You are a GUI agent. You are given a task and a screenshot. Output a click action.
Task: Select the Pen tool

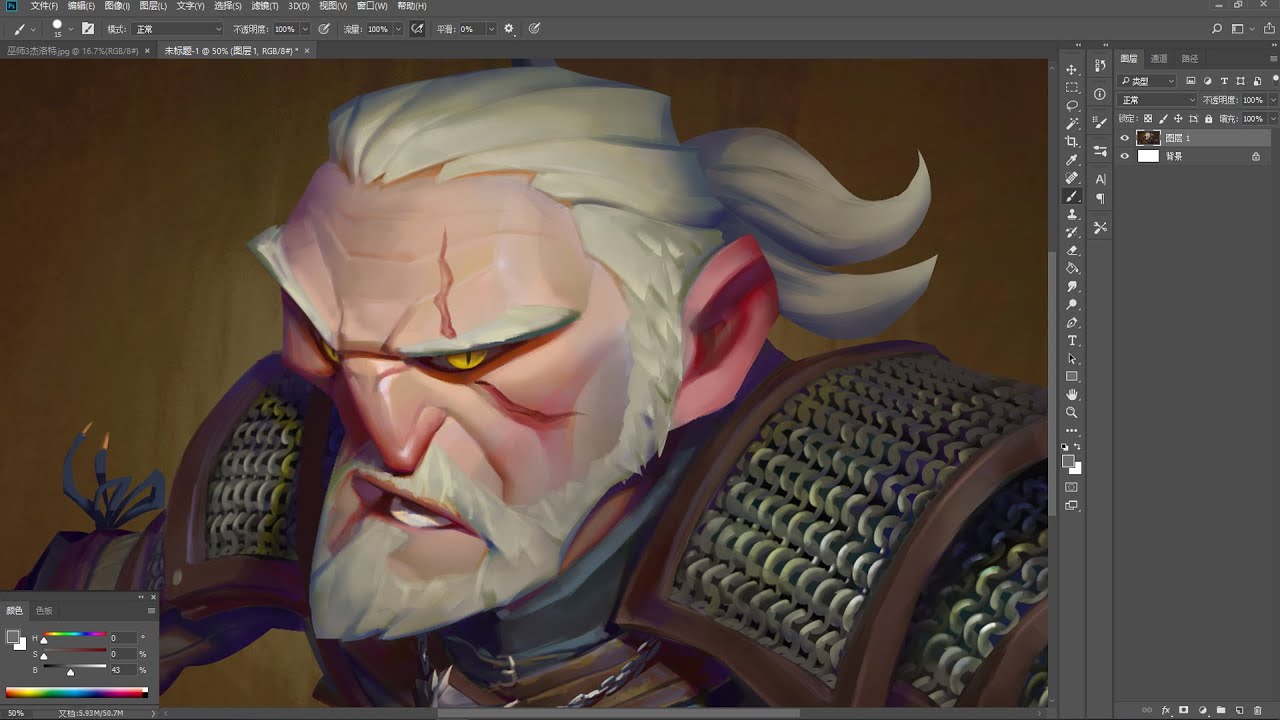(x=1072, y=323)
